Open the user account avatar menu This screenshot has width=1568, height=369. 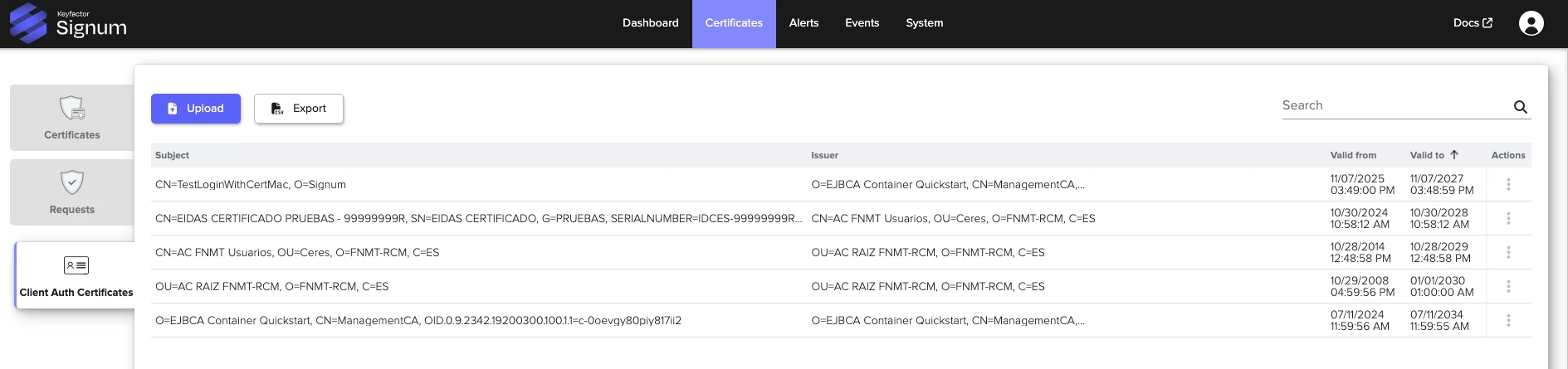tap(1531, 23)
